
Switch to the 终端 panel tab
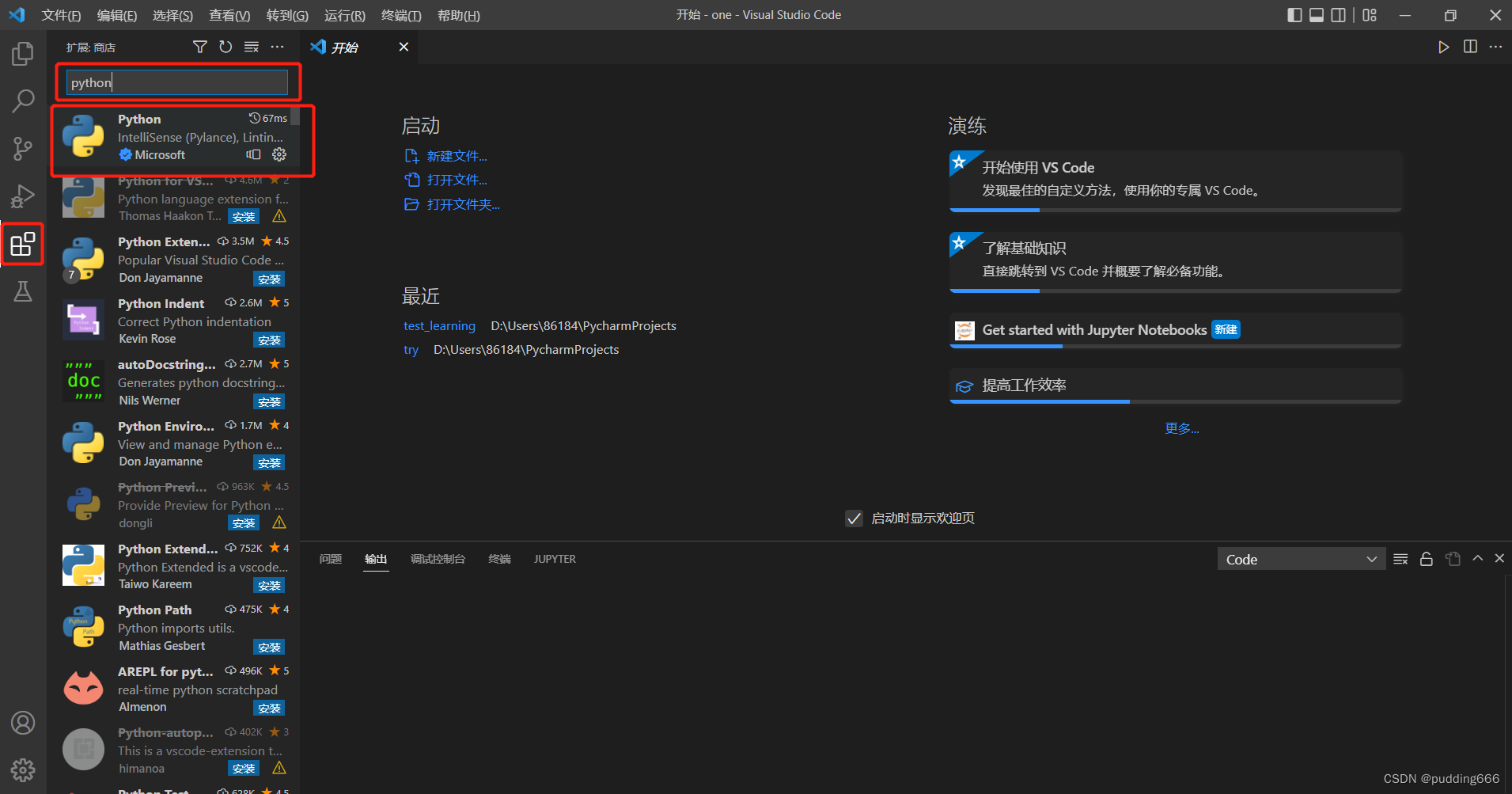[x=500, y=559]
